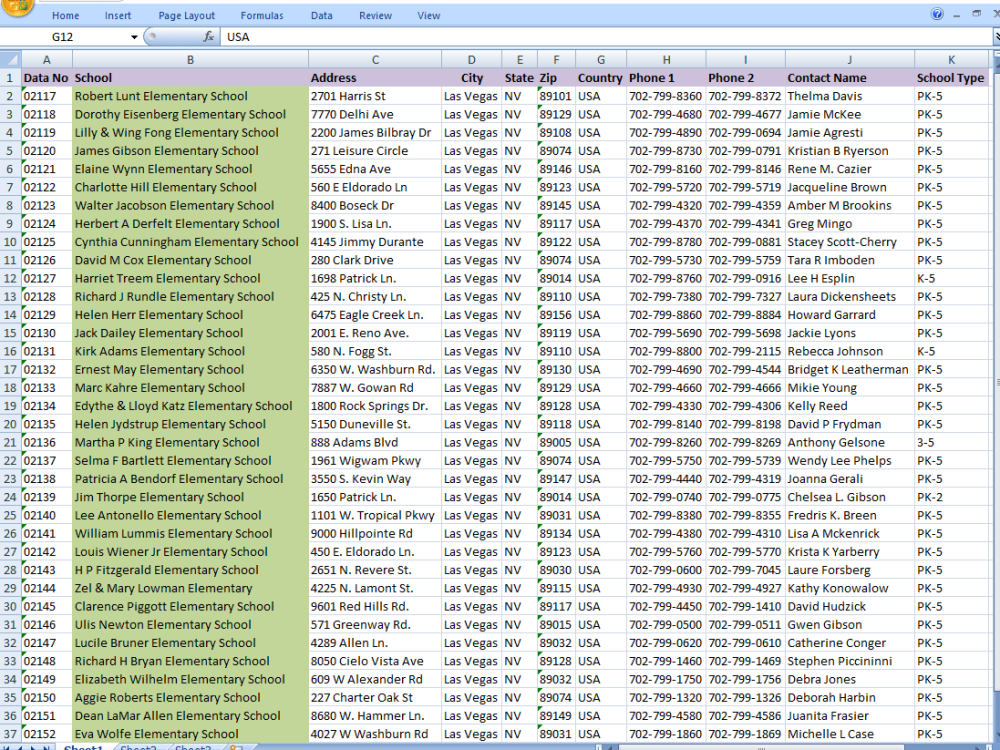Select the Phone 1 header cell
Viewport: 1000px width, 750px height.
[x=666, y=78]
